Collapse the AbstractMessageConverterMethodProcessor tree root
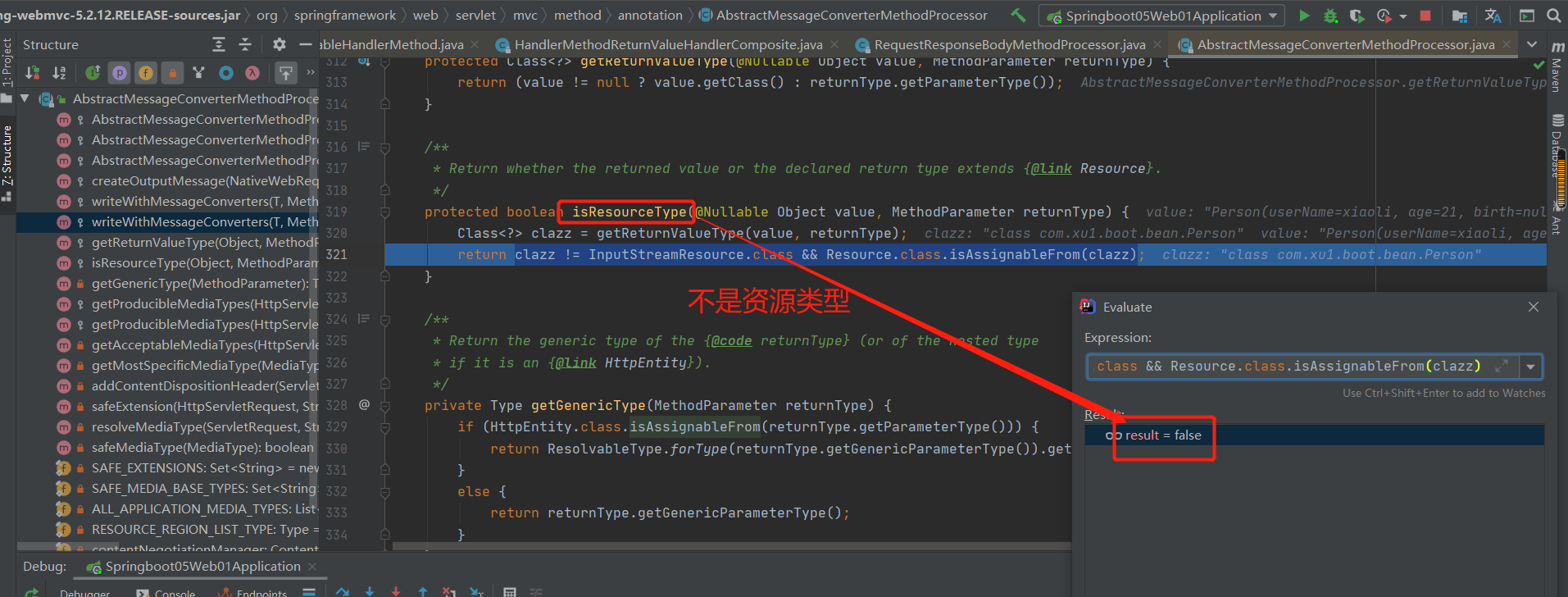 tap(25, 98)
